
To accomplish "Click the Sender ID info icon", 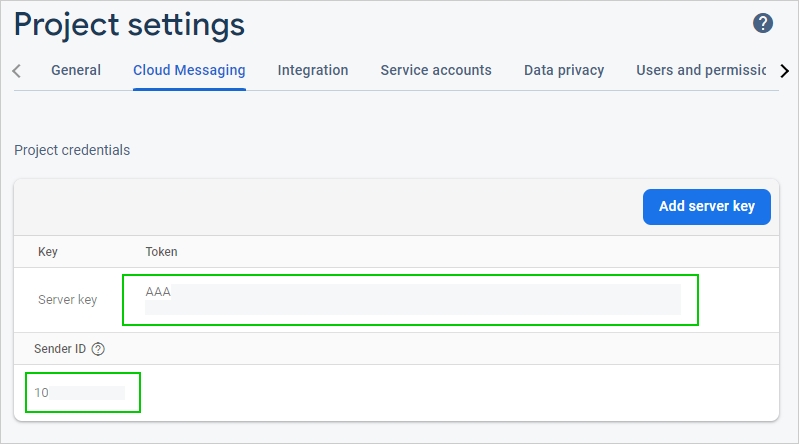I will point(98,349).
